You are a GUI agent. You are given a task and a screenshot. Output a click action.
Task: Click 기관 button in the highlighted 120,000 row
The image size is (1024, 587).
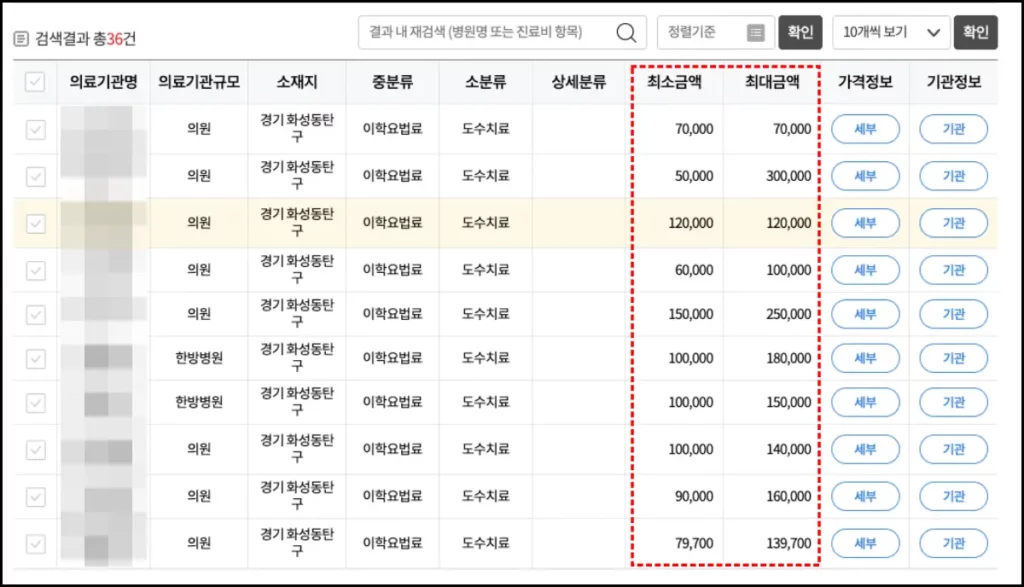953,223
